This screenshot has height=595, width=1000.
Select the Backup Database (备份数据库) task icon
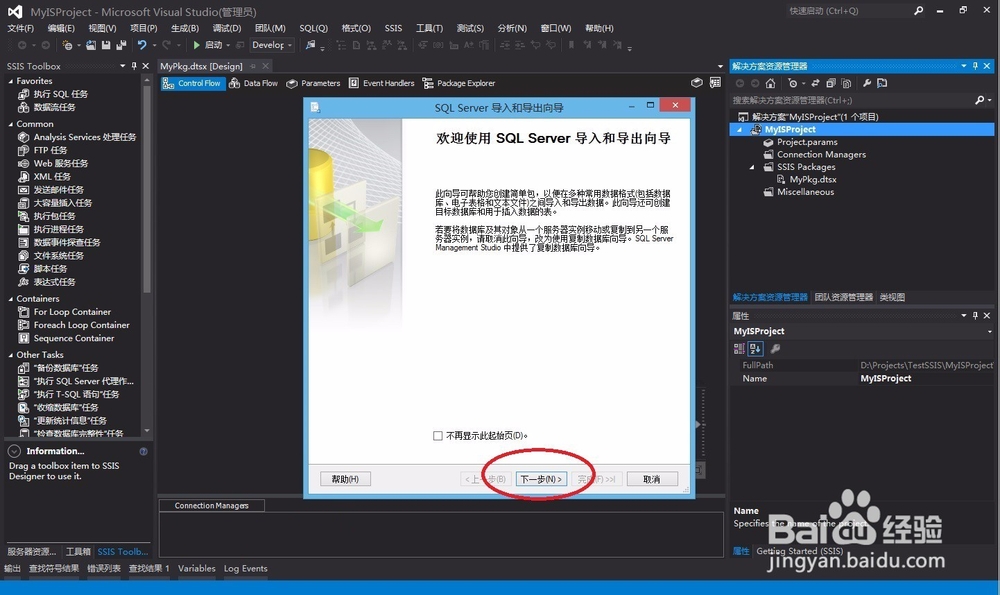click(24, 368)
